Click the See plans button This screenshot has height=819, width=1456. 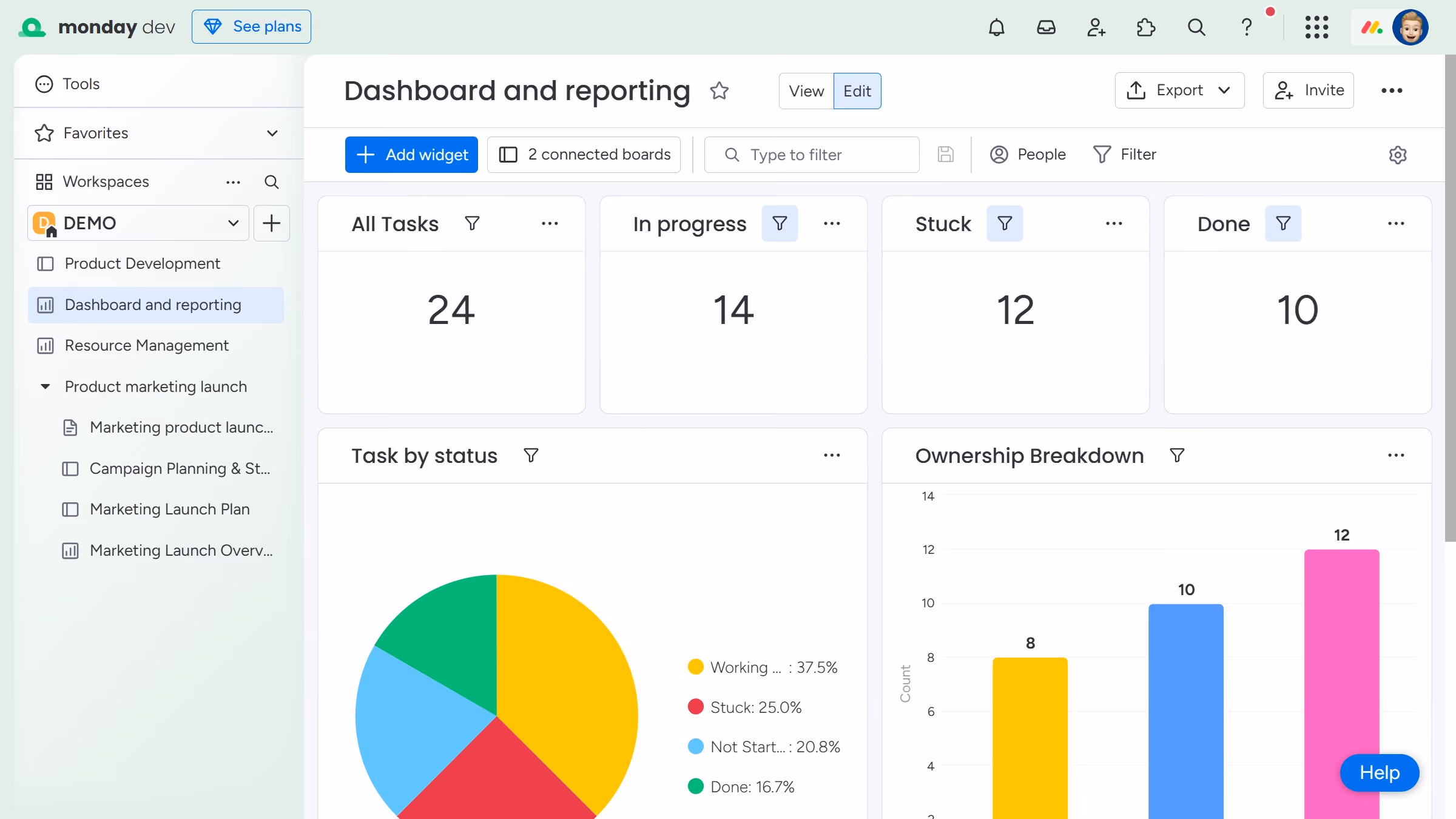click(x=251, y=27)
